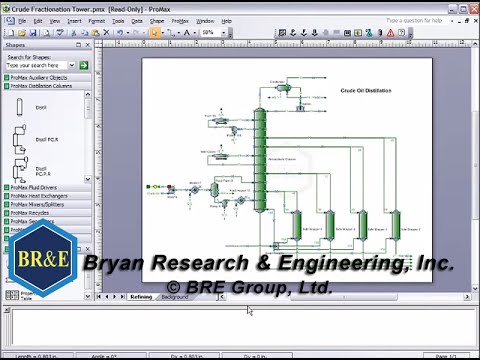Open the ProMax menu
Screen dimensions: 480x360
[x=180, y=21]
